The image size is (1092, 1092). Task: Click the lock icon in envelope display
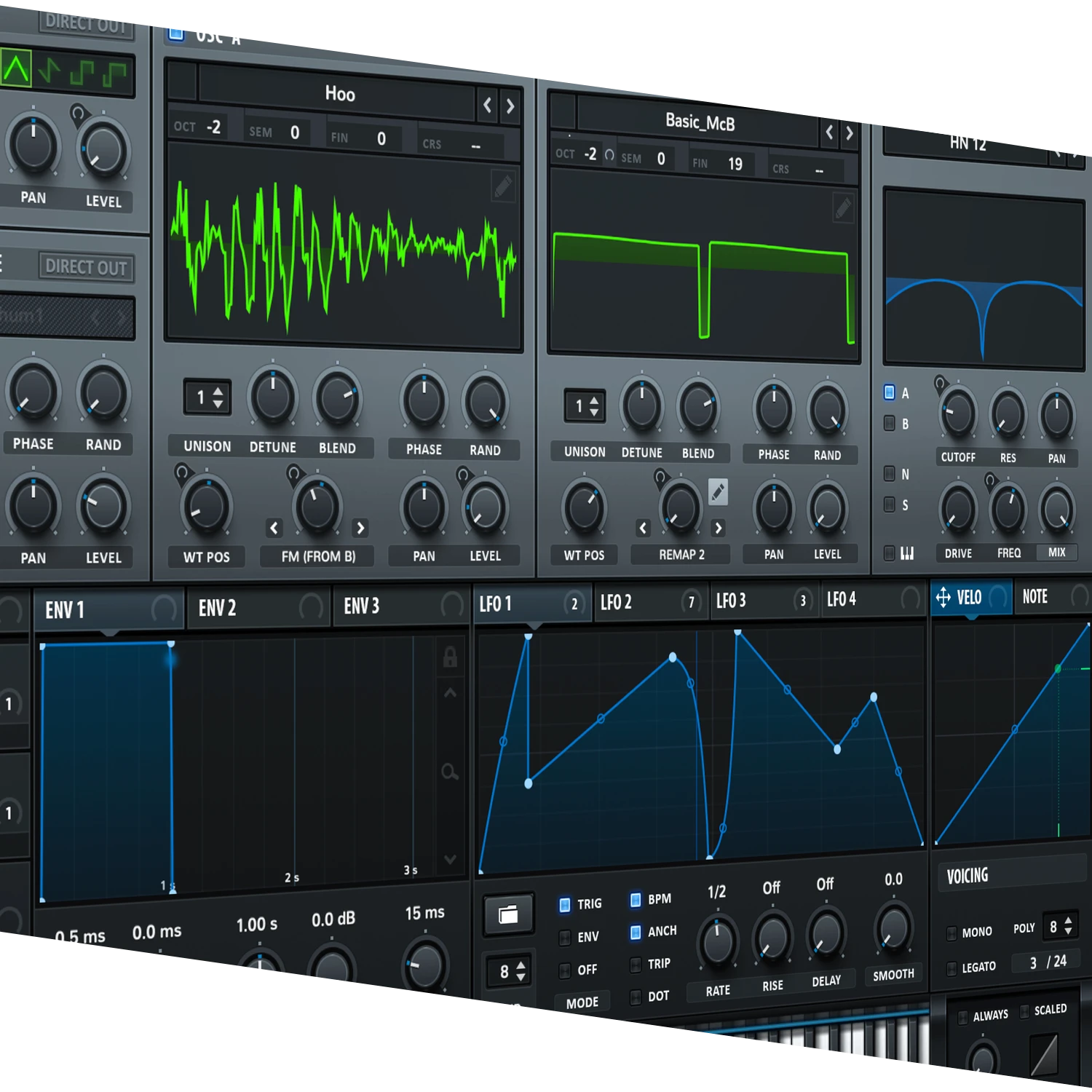tap(450, 658)
